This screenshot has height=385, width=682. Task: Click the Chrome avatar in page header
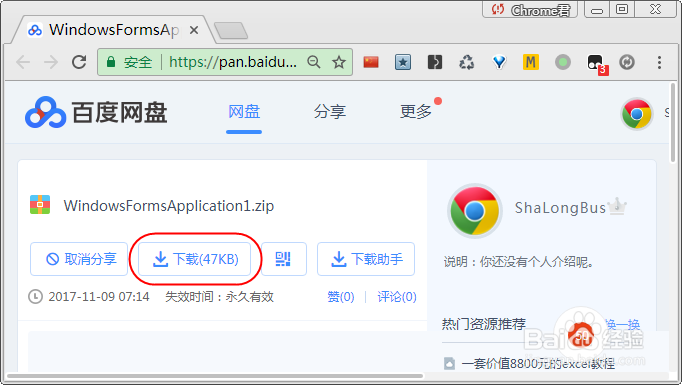pos(637,114)
